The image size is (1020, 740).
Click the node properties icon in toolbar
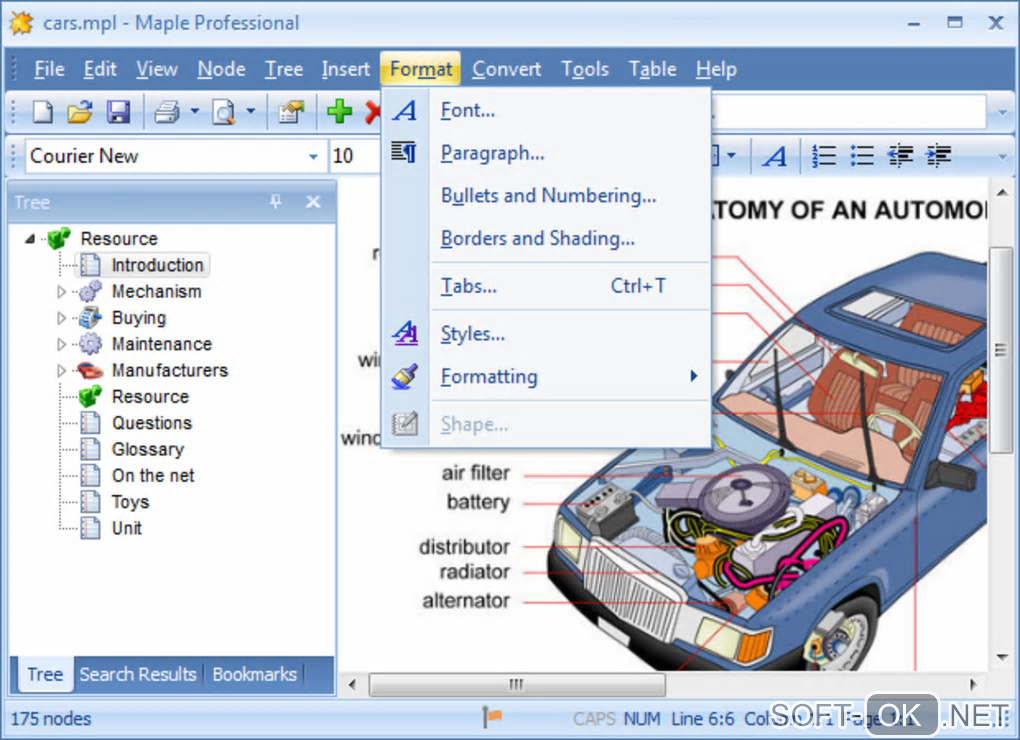coord(291,112)
